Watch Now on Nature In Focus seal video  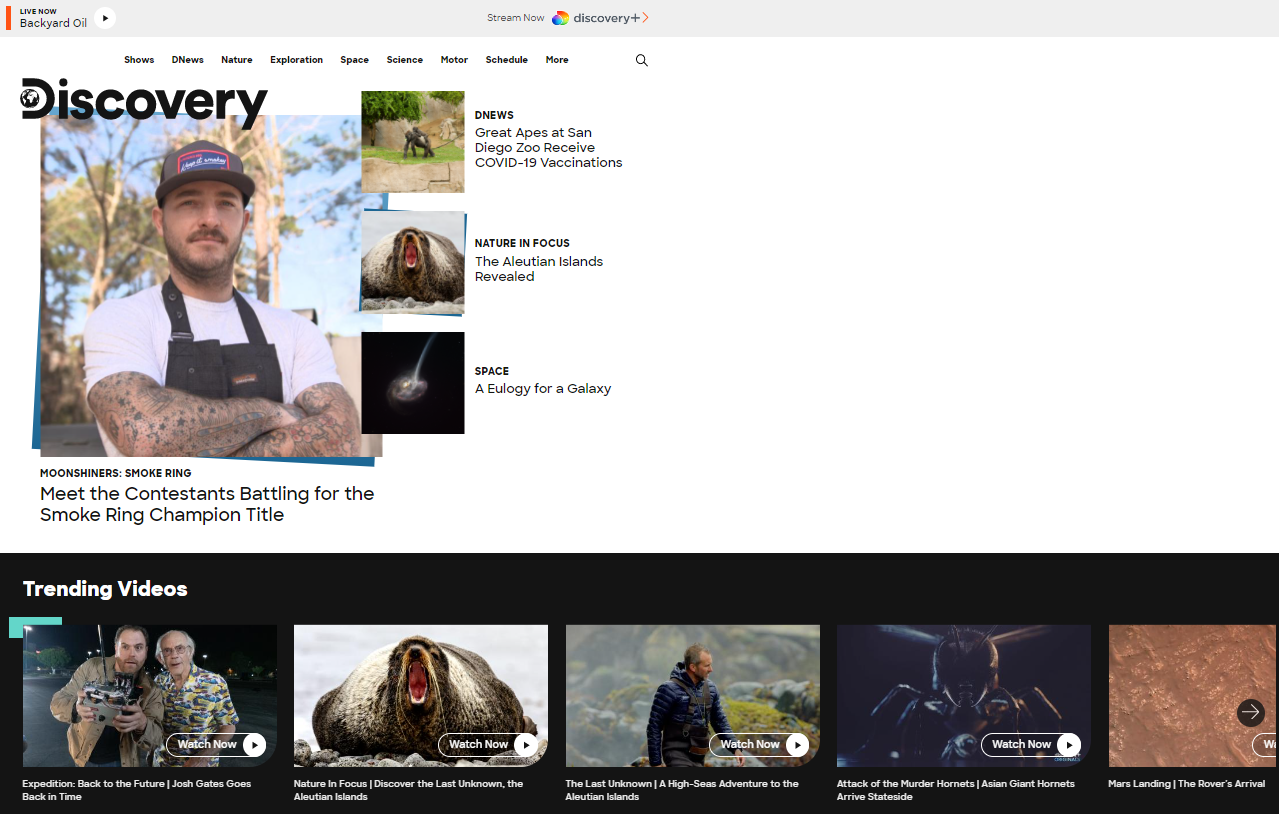pos(489,744)
